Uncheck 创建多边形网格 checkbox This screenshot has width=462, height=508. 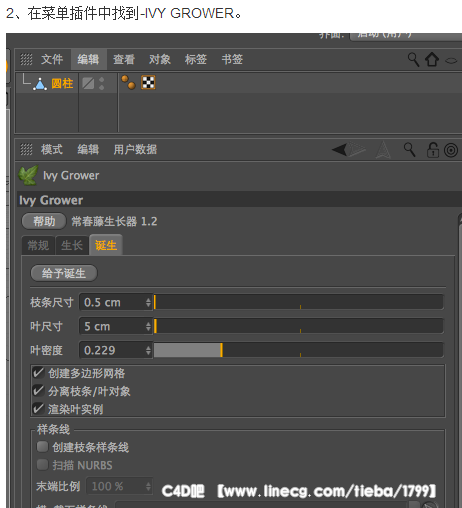(x=38, y=373)
